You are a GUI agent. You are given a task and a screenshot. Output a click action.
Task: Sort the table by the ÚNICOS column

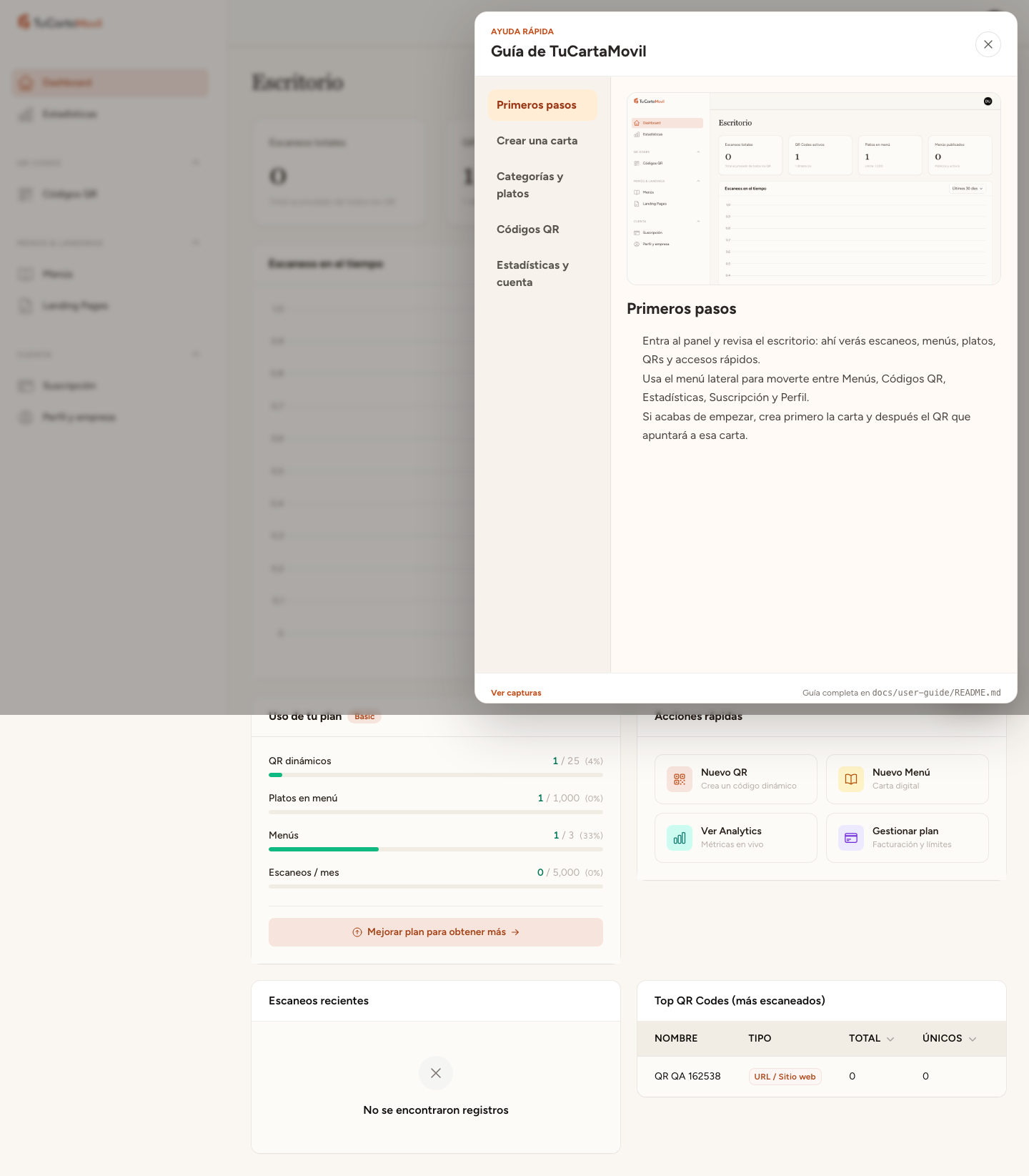pos(949,1038)
